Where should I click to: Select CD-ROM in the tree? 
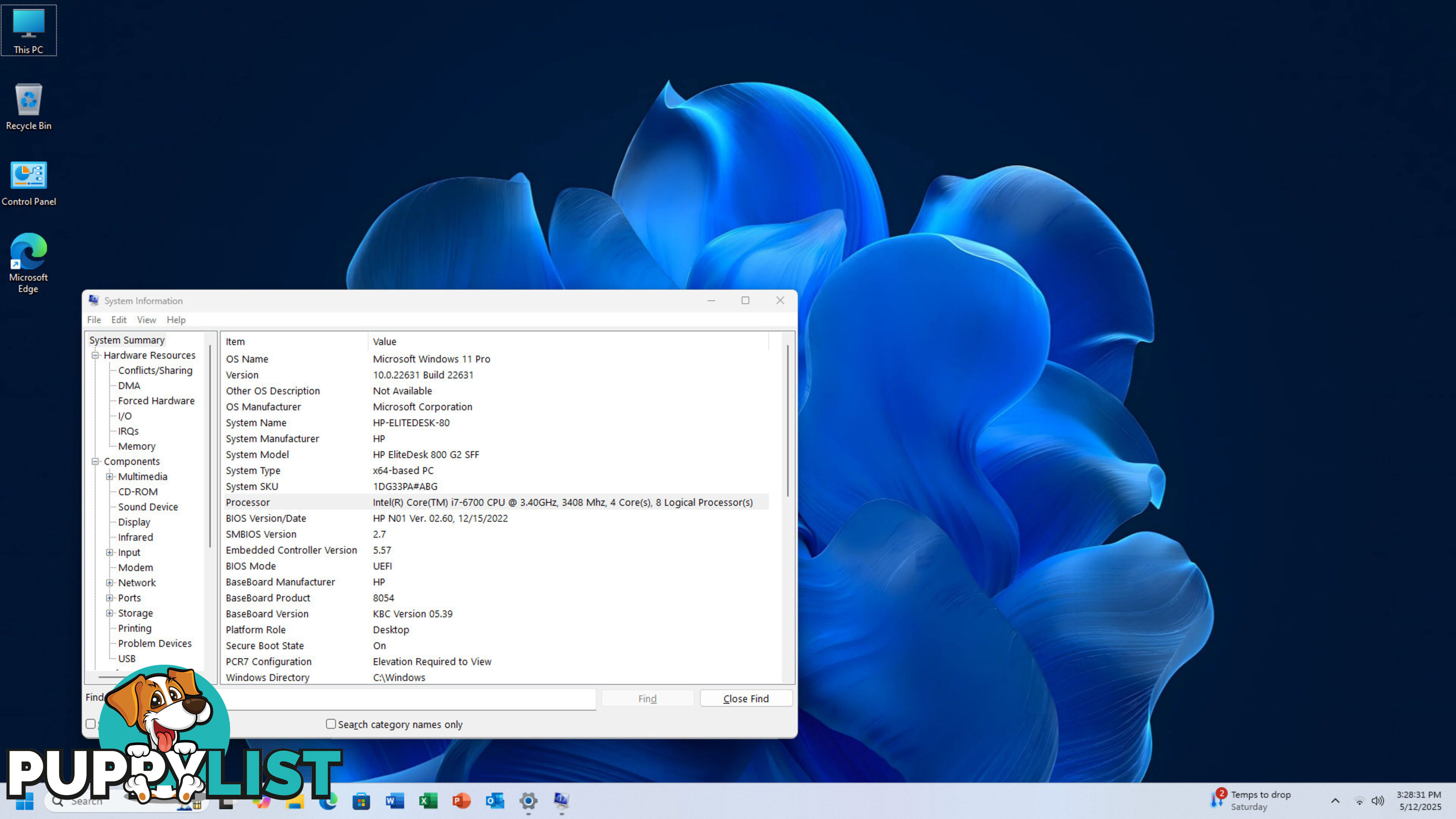click(x=137, y=492)
